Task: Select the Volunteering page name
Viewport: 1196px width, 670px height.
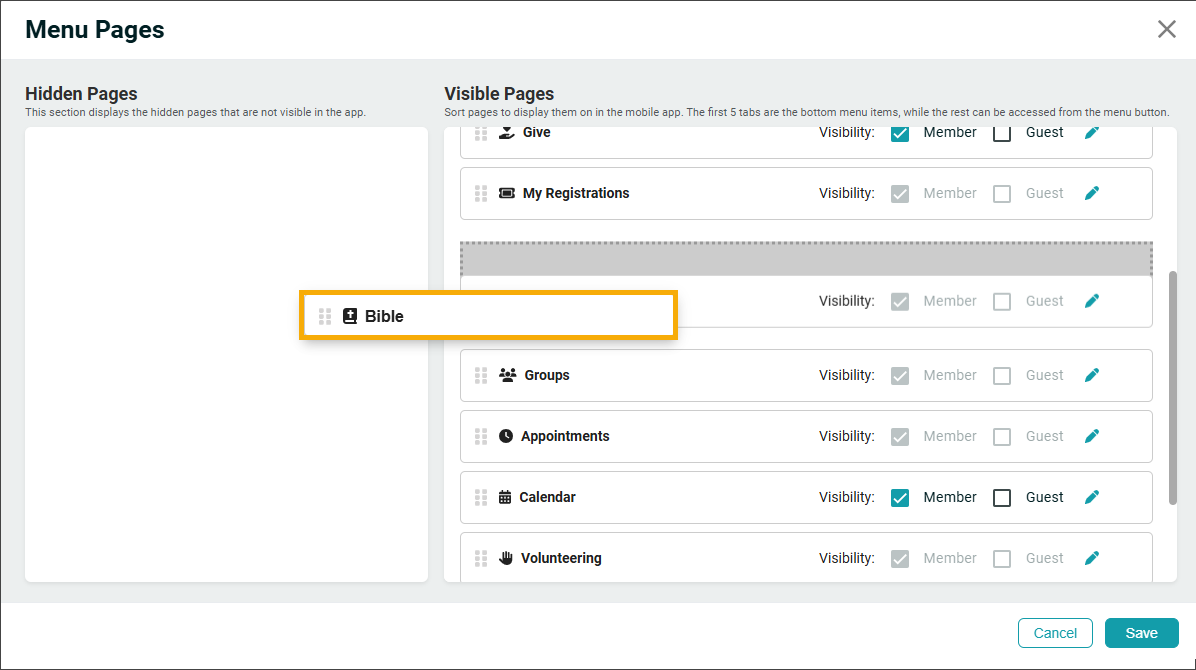Action: click(x=561, y=558)
